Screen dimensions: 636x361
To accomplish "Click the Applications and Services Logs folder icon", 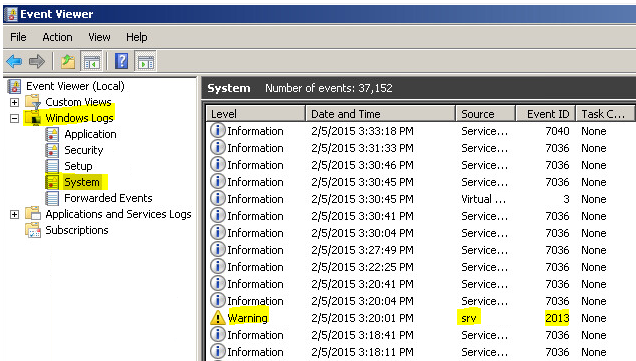I will point(33,214).
